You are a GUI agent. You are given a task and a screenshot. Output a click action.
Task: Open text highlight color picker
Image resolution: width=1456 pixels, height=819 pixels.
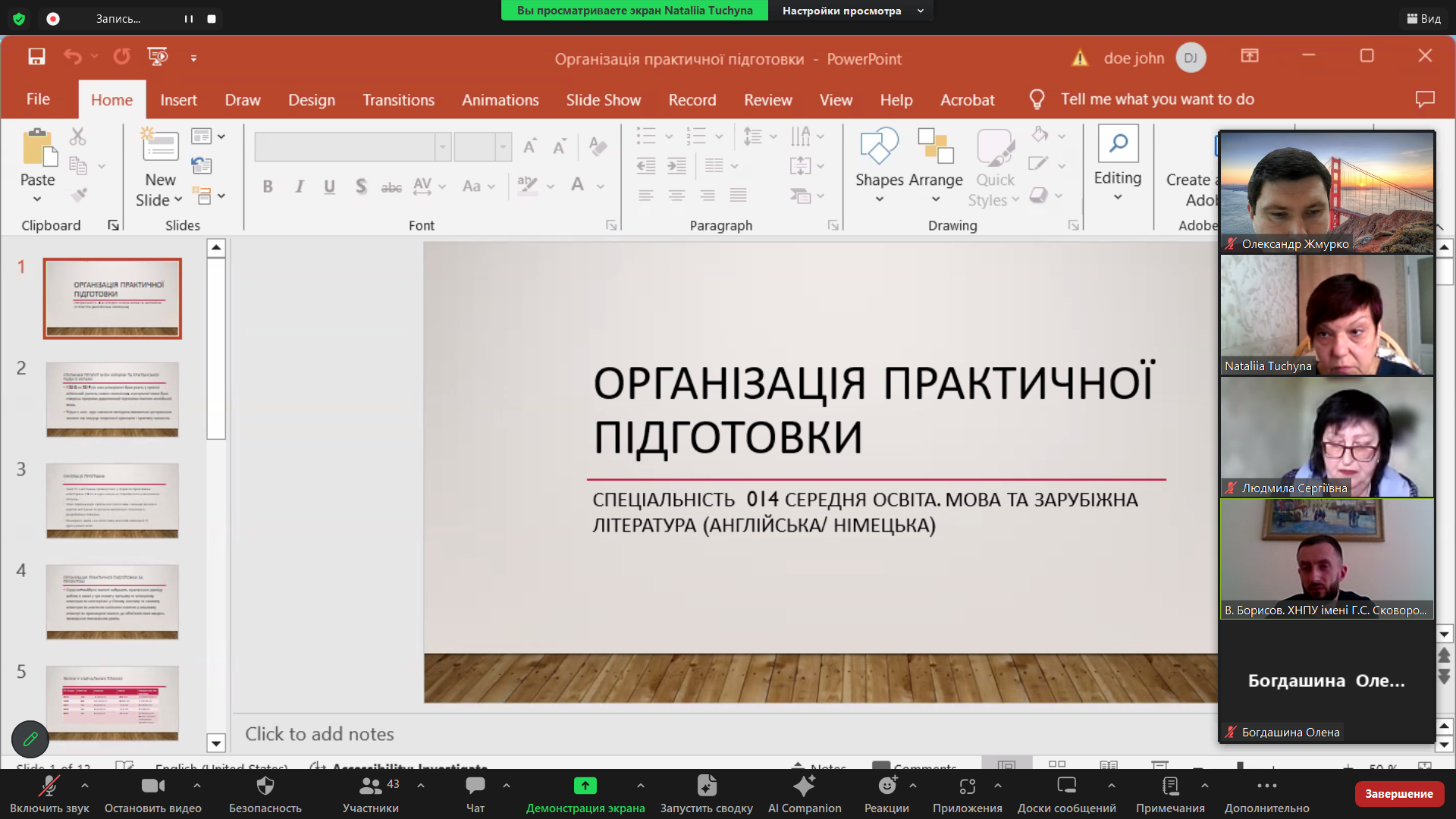tap(527, 186)
